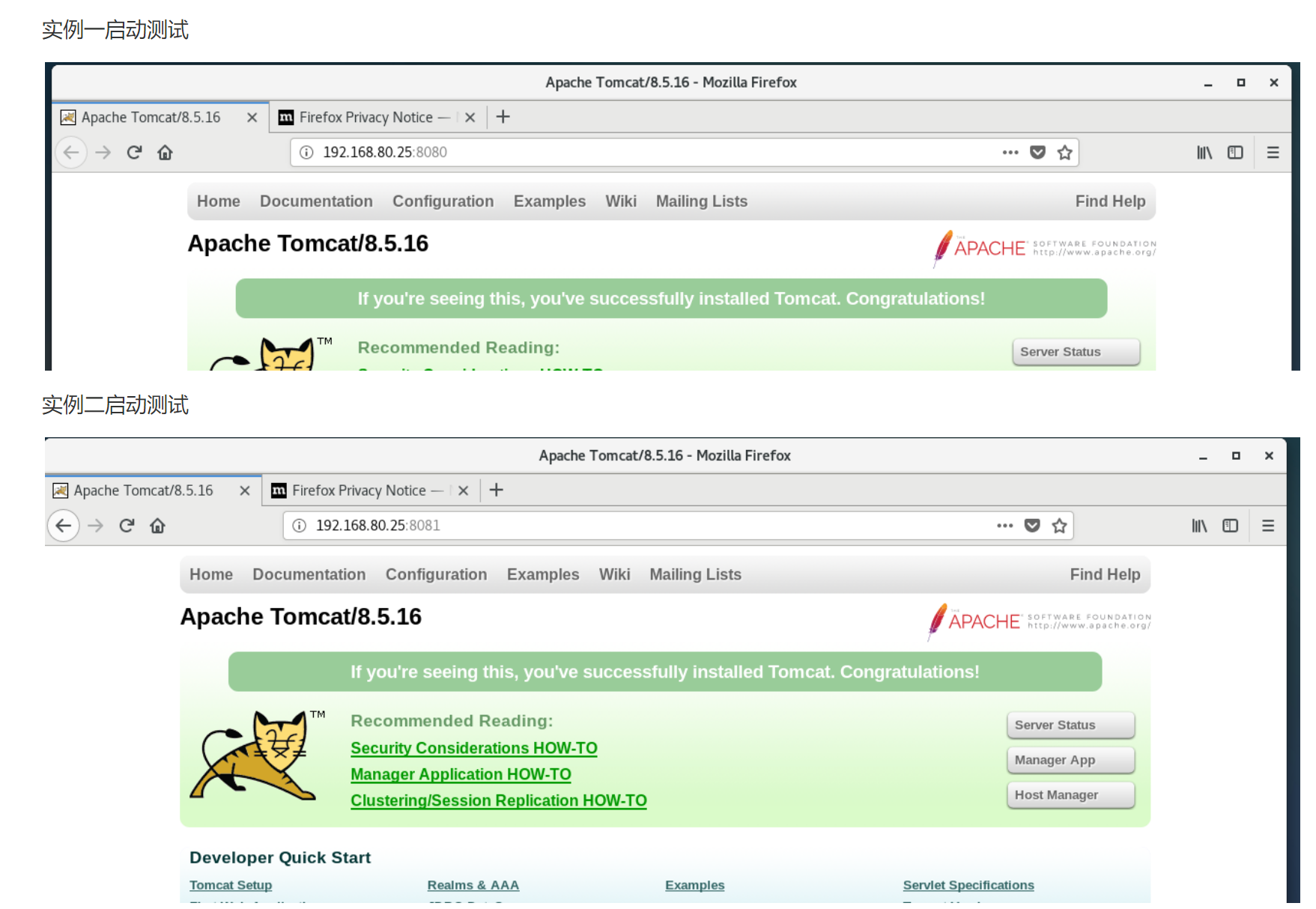Toggle sidebar in the port 8081 window
The height and width of the screenshot is (909, 1316).
(x=1230, y=526)
